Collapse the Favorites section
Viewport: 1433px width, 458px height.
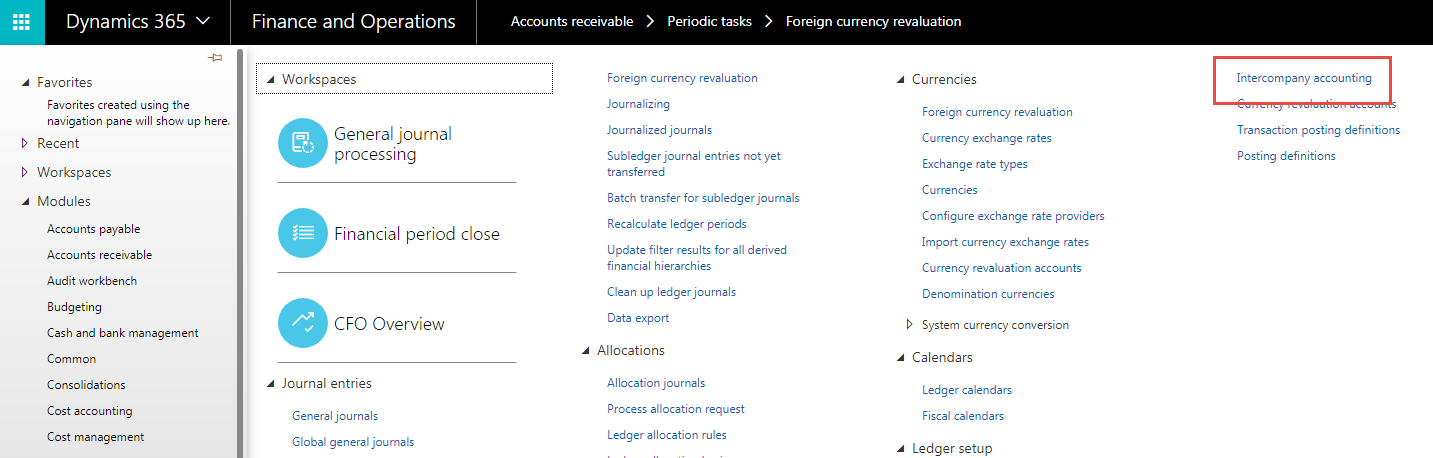point(26,83)
